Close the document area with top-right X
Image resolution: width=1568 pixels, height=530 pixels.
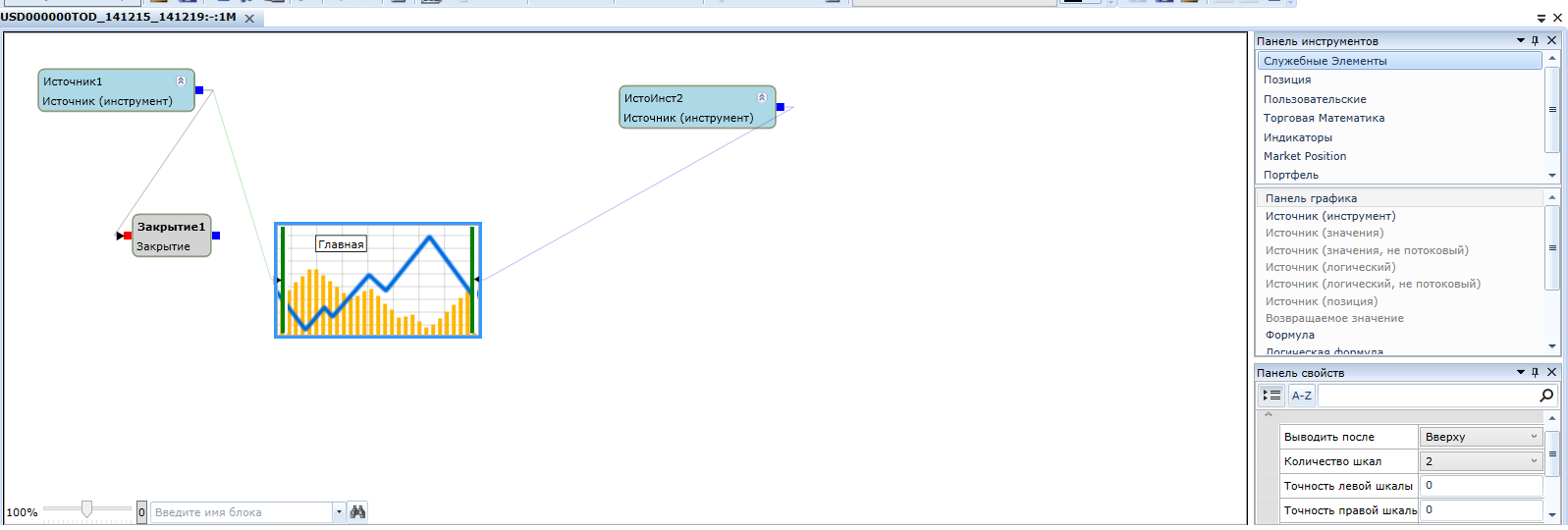pos(1557,18)
